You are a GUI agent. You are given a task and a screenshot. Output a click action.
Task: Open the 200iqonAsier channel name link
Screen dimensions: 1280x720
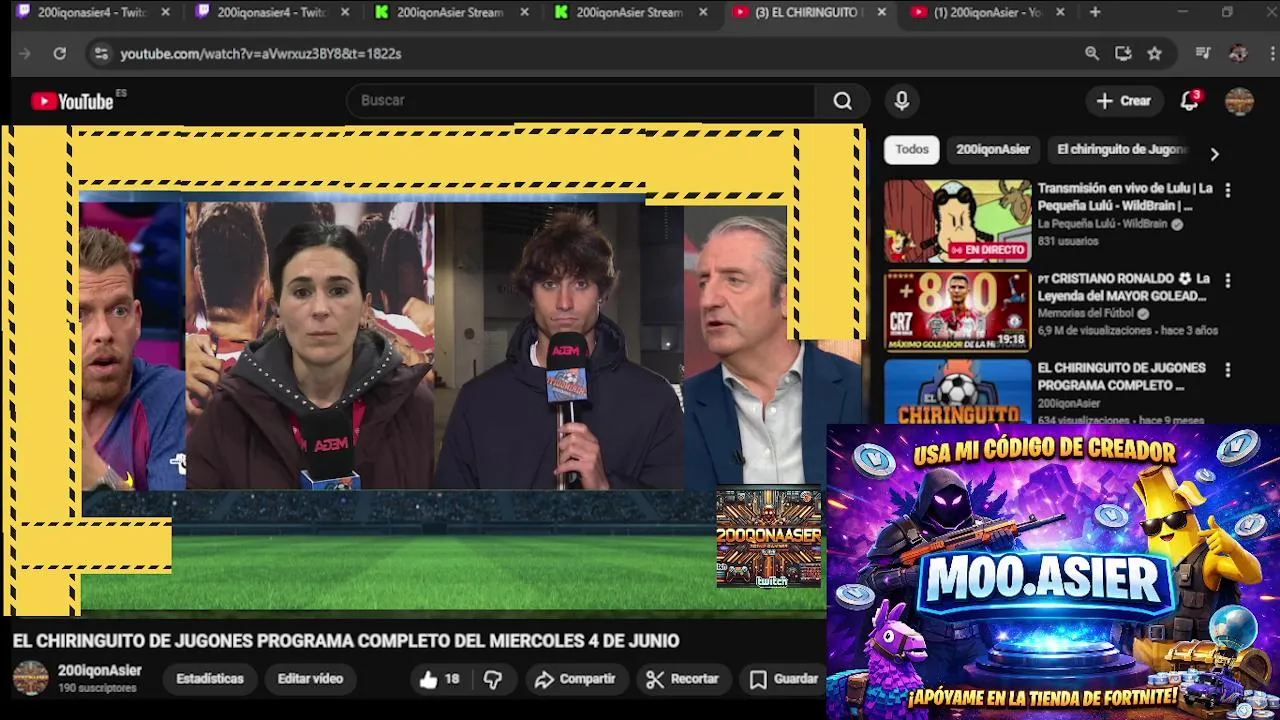pyautogui.click(x=100, y=671)
